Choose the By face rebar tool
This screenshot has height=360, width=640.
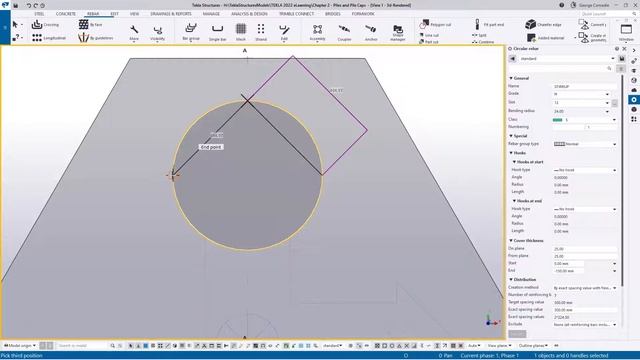[x=90, y=24]
